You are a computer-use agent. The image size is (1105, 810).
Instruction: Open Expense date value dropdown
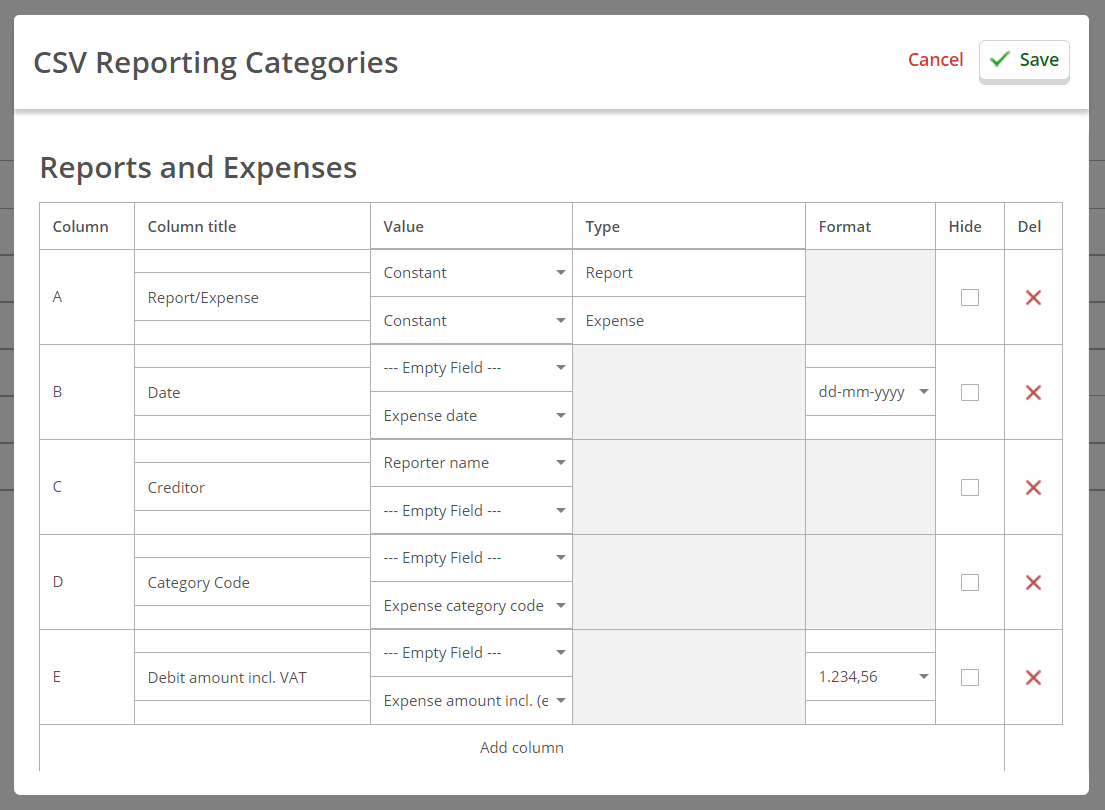471,416
